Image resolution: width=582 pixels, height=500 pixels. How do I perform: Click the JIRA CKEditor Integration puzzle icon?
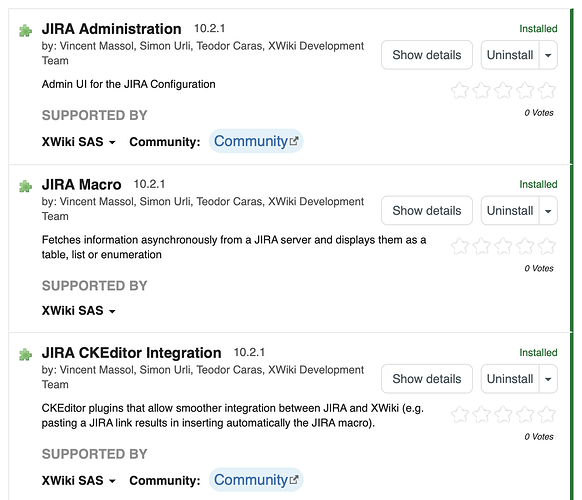click(25, 354)
